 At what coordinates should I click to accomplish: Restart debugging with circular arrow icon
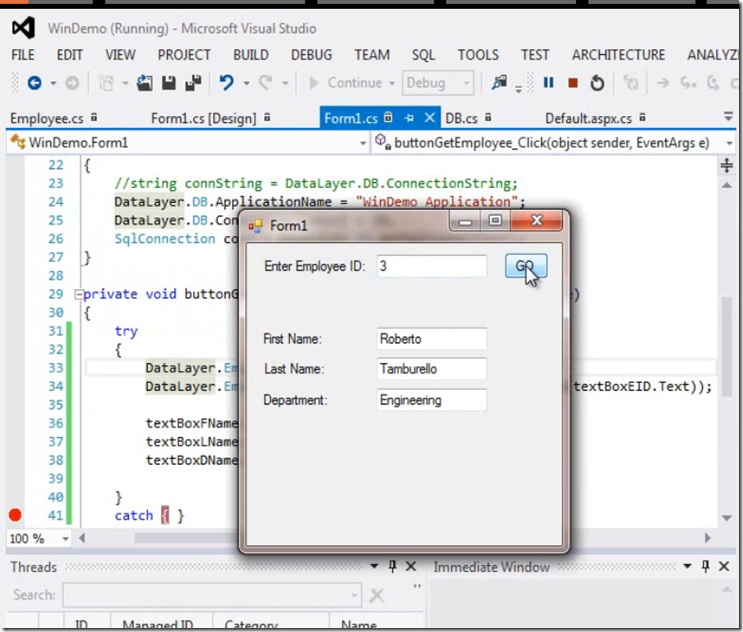pos(597,83)
